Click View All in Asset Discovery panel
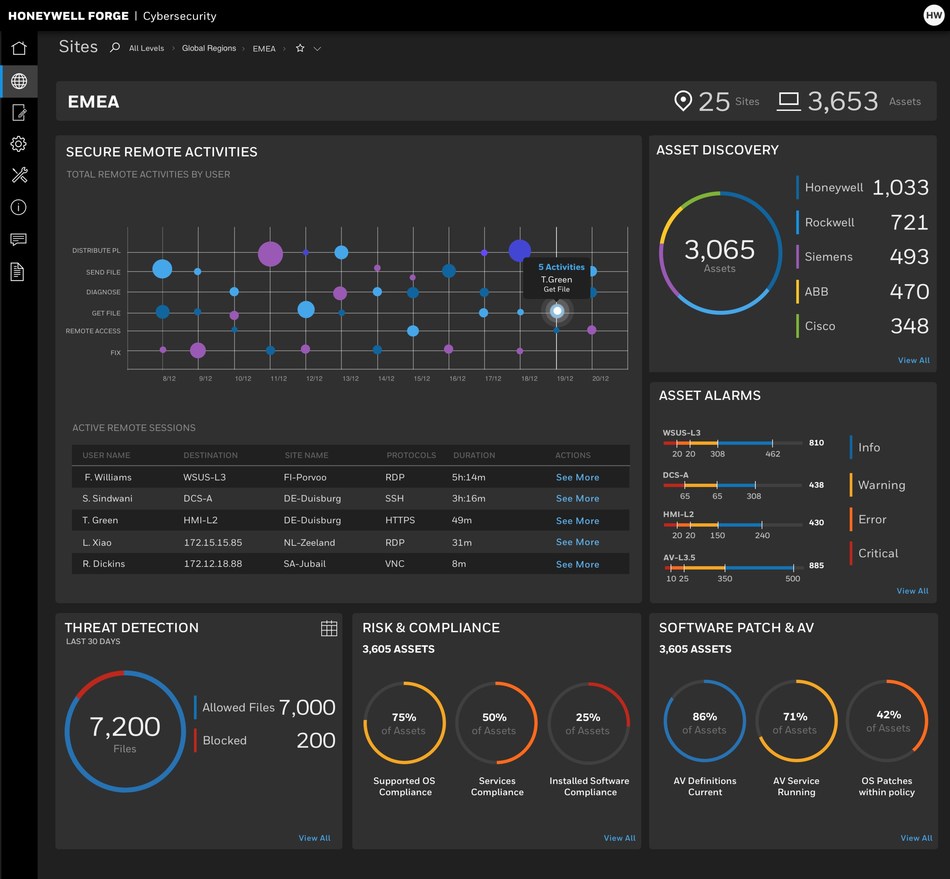The height and width of the screenshot is (879, 950). [913, 360]
